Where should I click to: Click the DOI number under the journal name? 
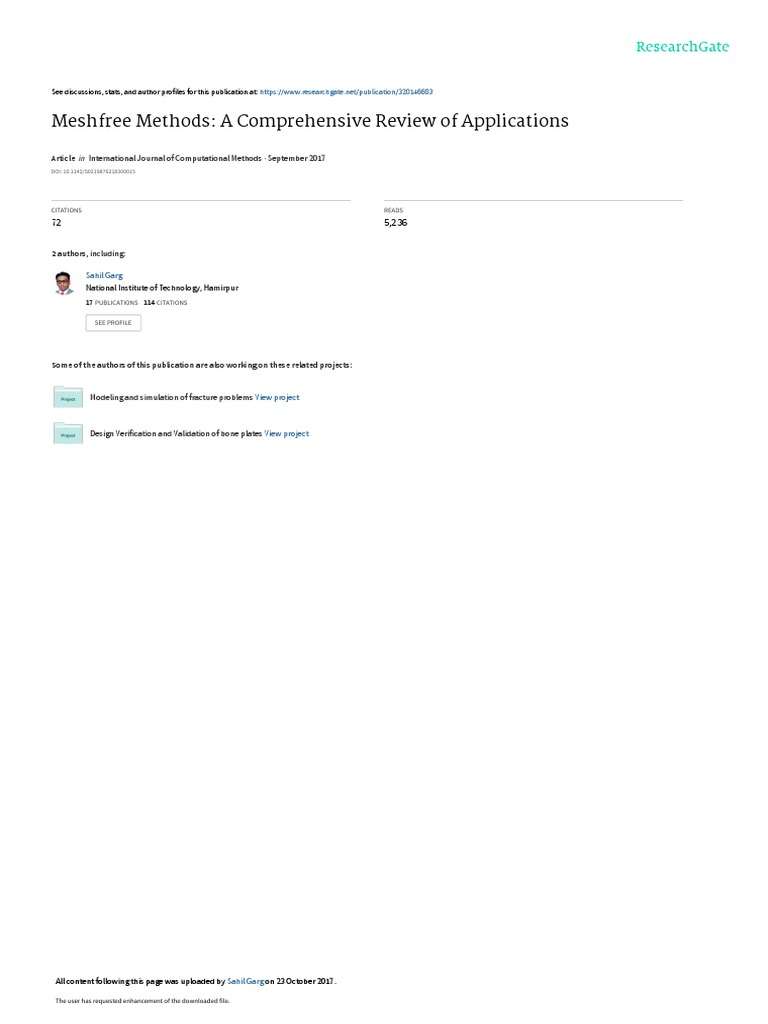tap(93, 172)
